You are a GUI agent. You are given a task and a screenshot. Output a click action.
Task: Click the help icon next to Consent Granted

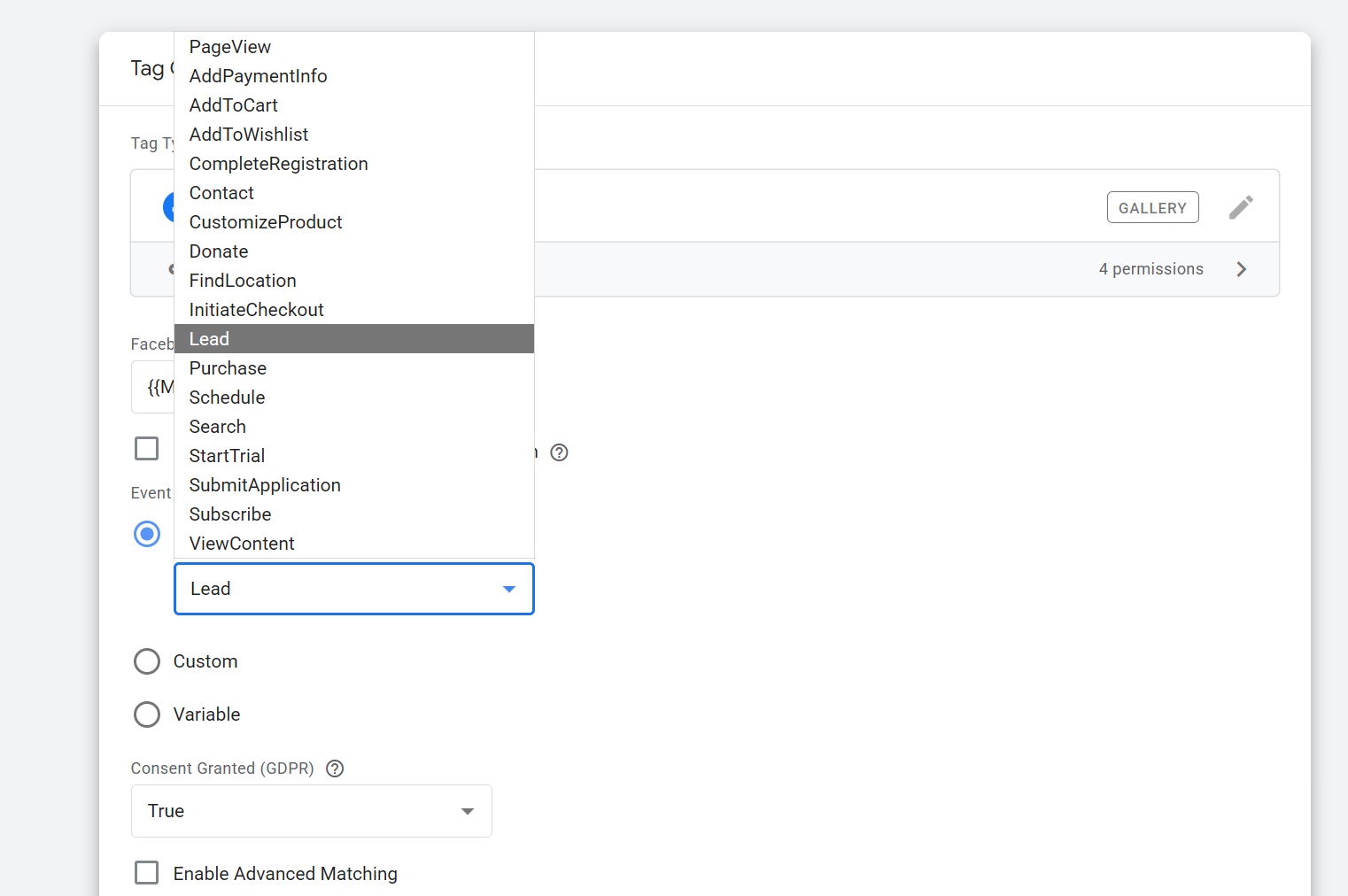point(335,769)
